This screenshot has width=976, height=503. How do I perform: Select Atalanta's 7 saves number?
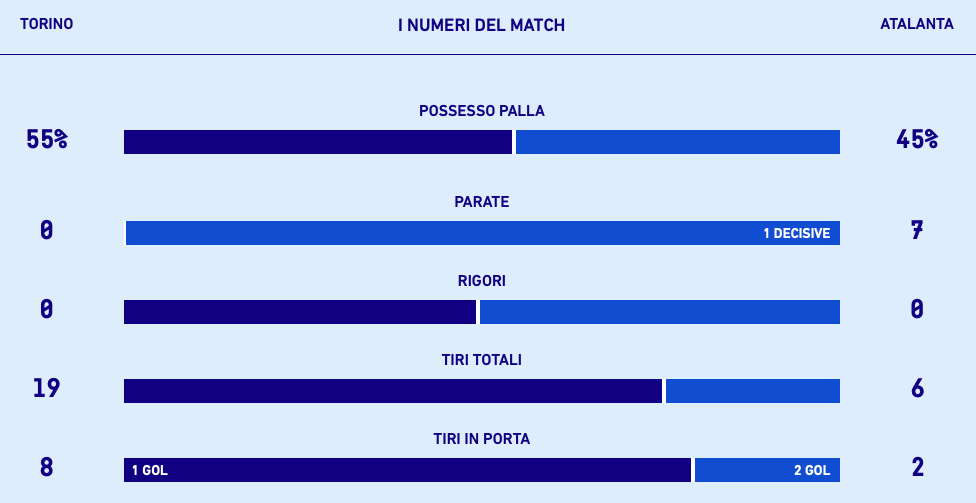917,231
